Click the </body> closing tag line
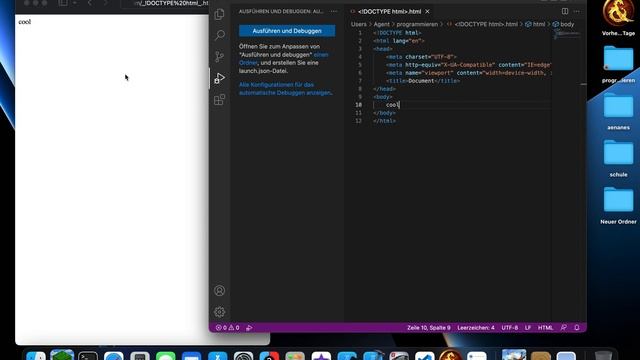The width and height of the screenshot is (640, 360). 384,113
